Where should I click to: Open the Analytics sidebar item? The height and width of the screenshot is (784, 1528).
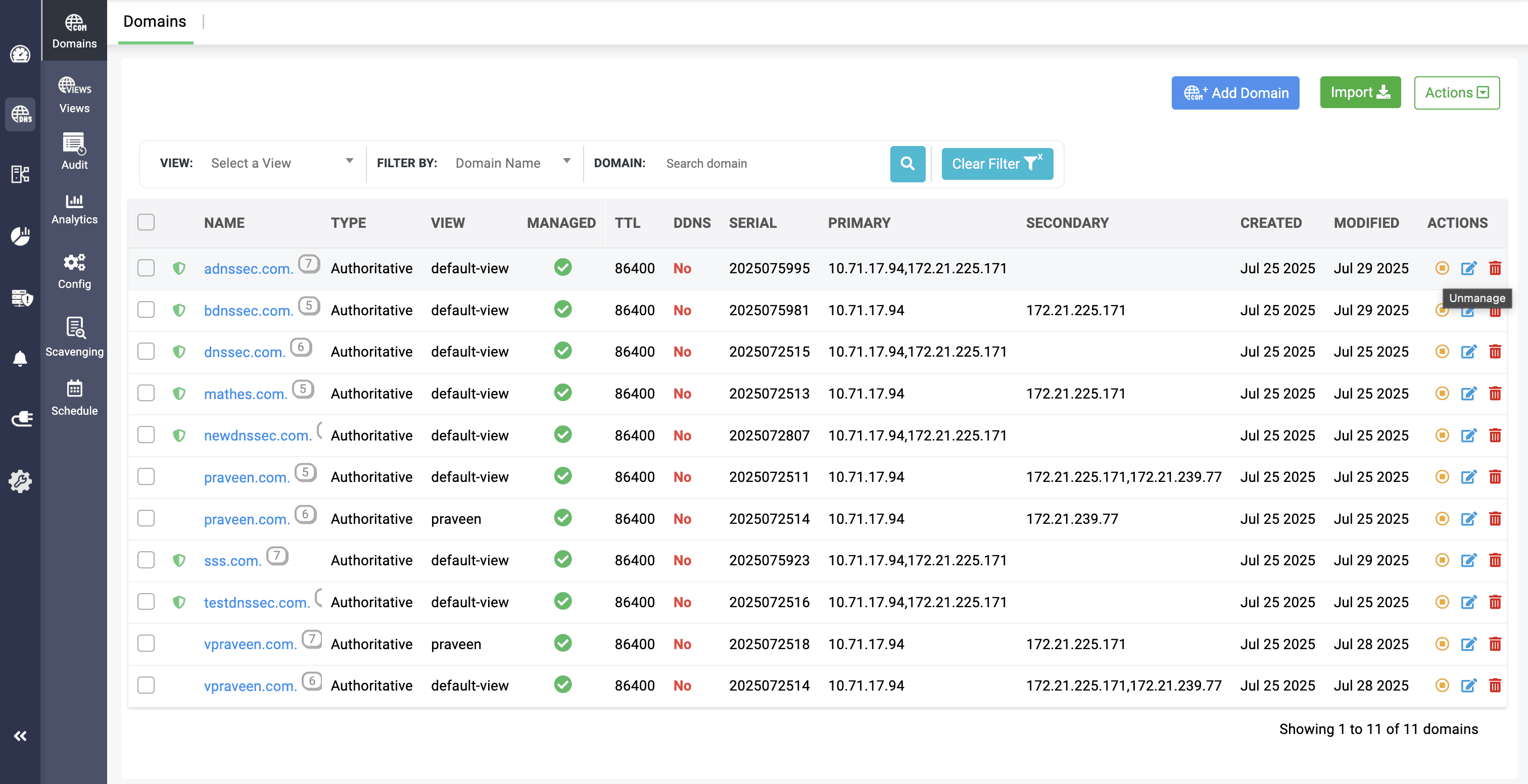click(x=74, y=209)
